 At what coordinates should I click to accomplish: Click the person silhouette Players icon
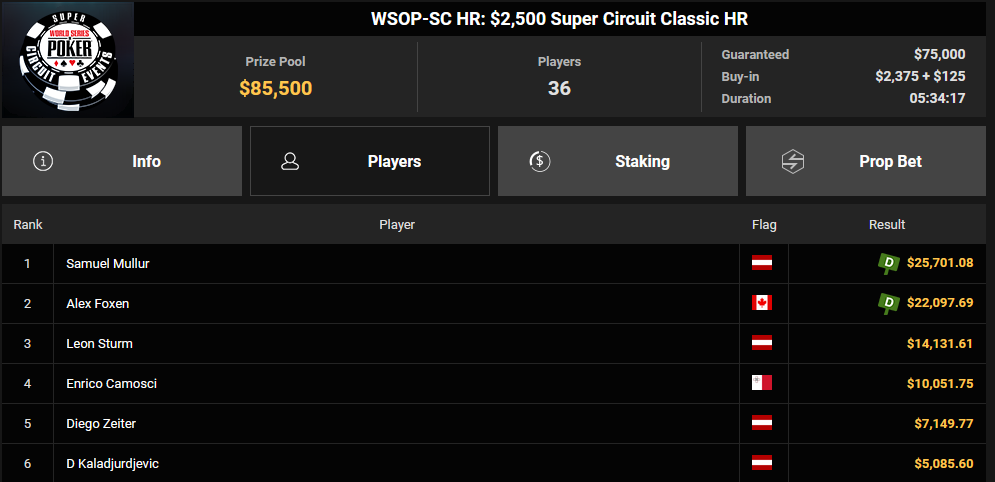click(x=291, y=161)
